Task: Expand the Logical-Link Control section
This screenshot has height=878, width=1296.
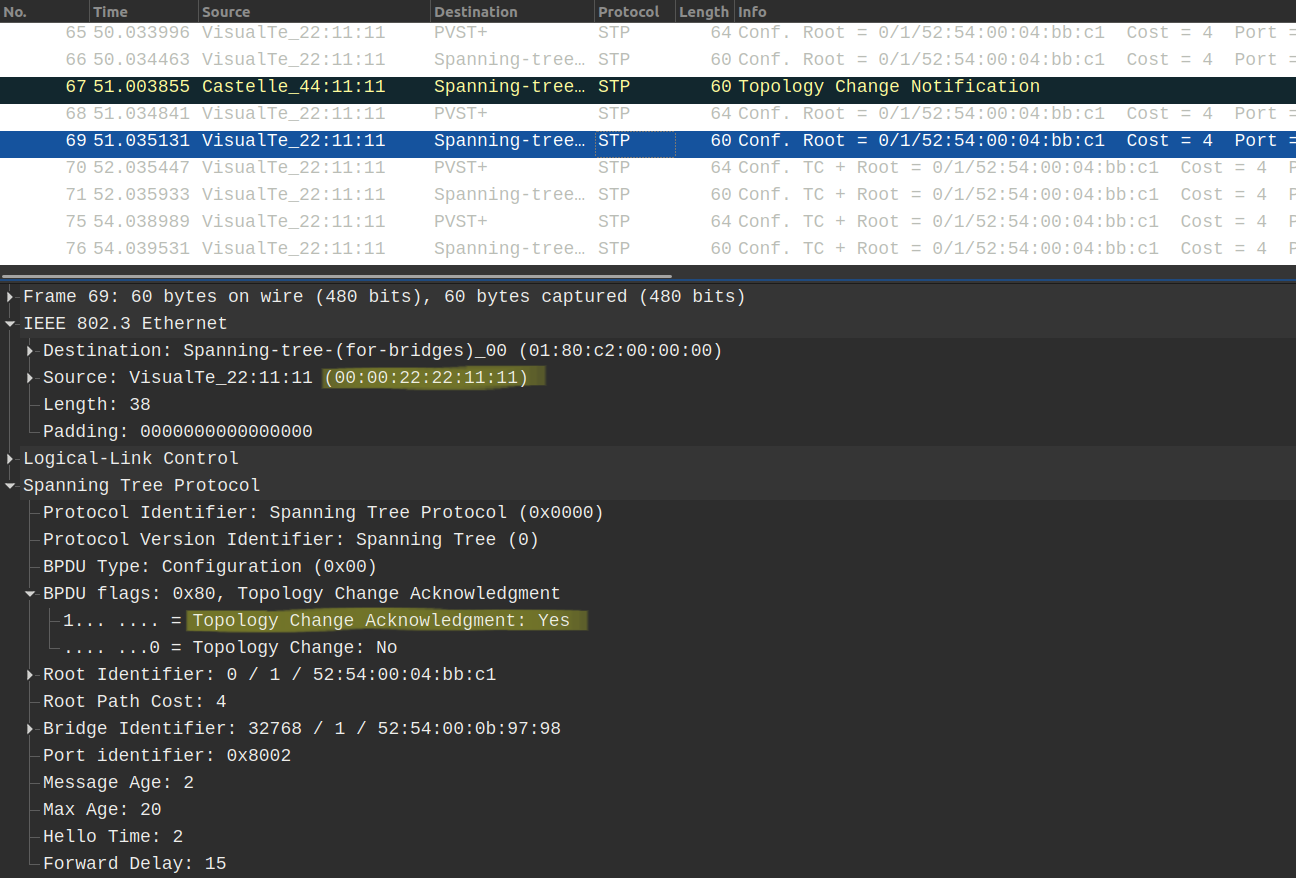Action: (x=11, y=459)
